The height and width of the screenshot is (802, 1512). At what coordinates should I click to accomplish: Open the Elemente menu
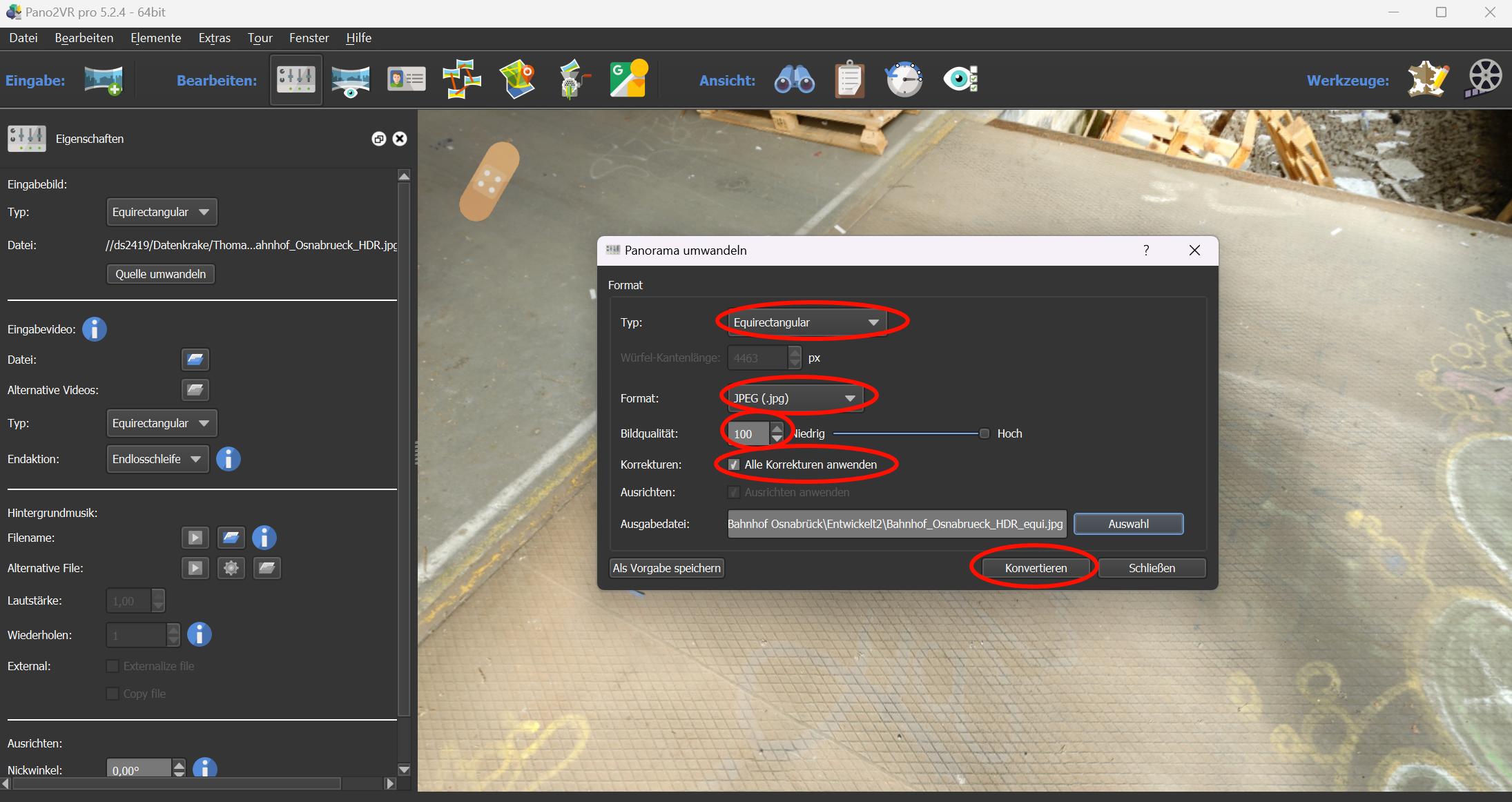click(156, 38)
